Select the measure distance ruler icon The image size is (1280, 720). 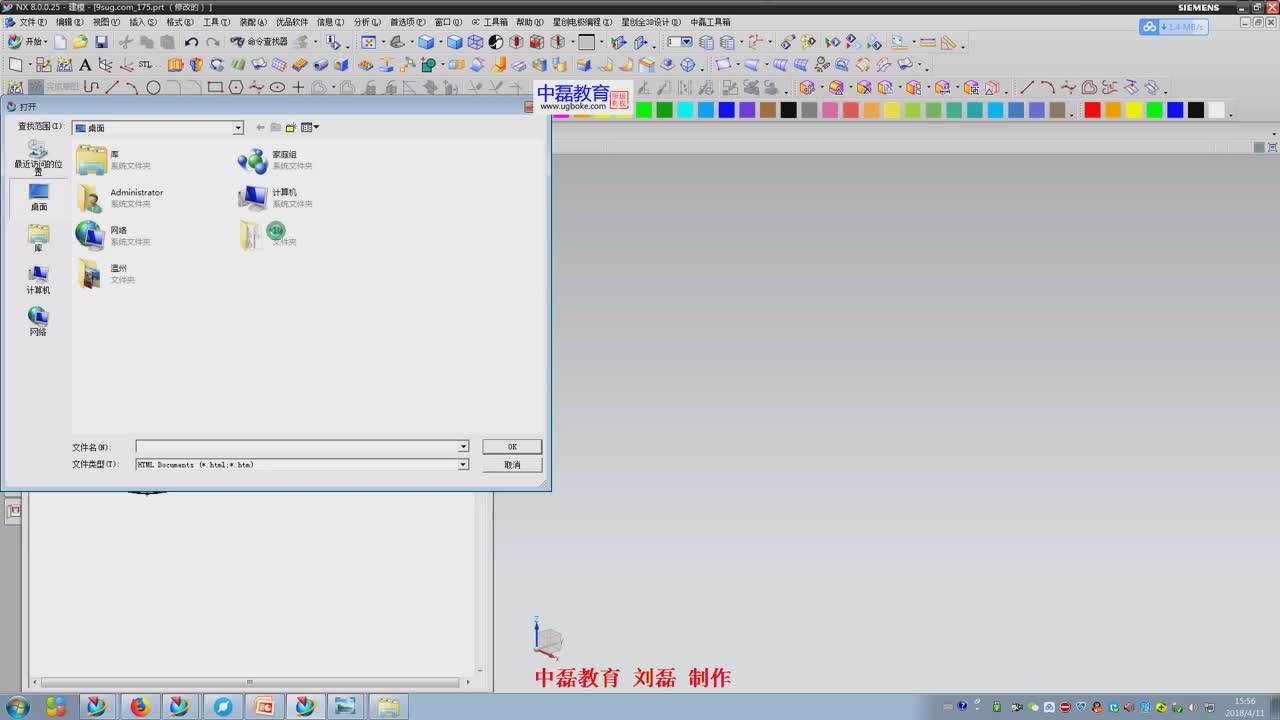[927, 42]
